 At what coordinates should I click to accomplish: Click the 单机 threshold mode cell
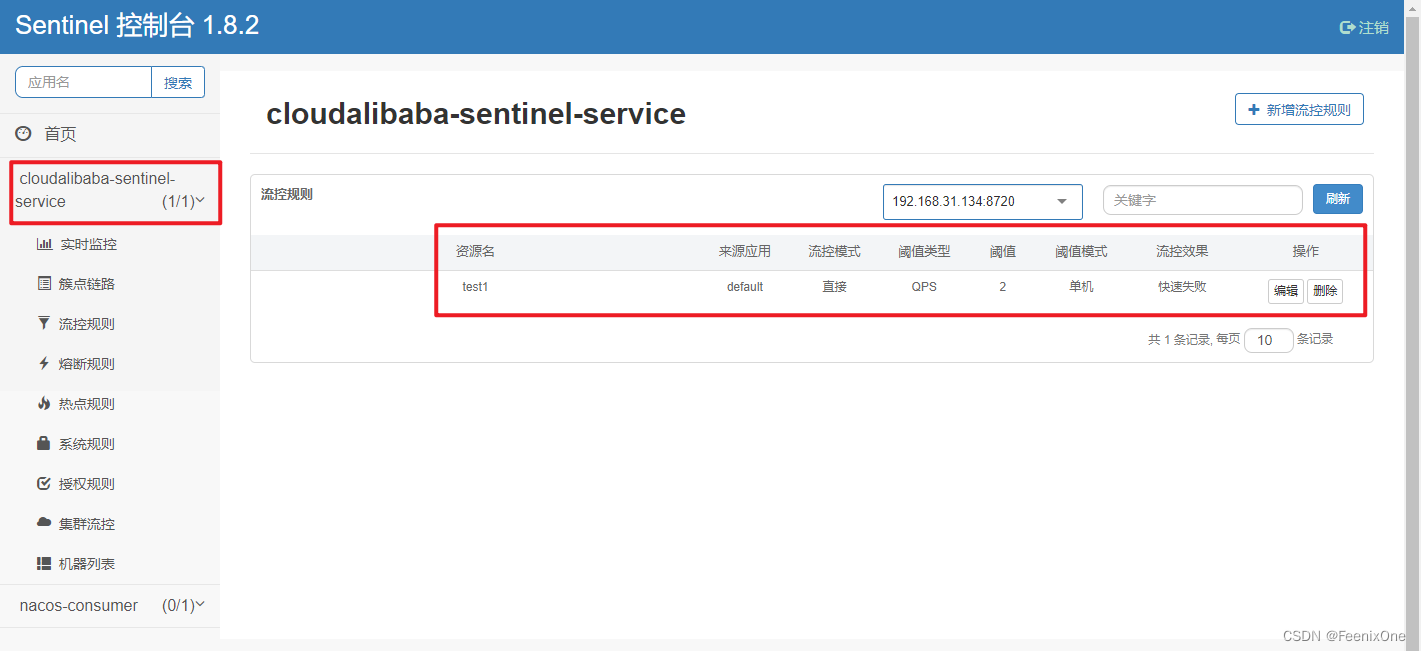tap(1081, 287)
